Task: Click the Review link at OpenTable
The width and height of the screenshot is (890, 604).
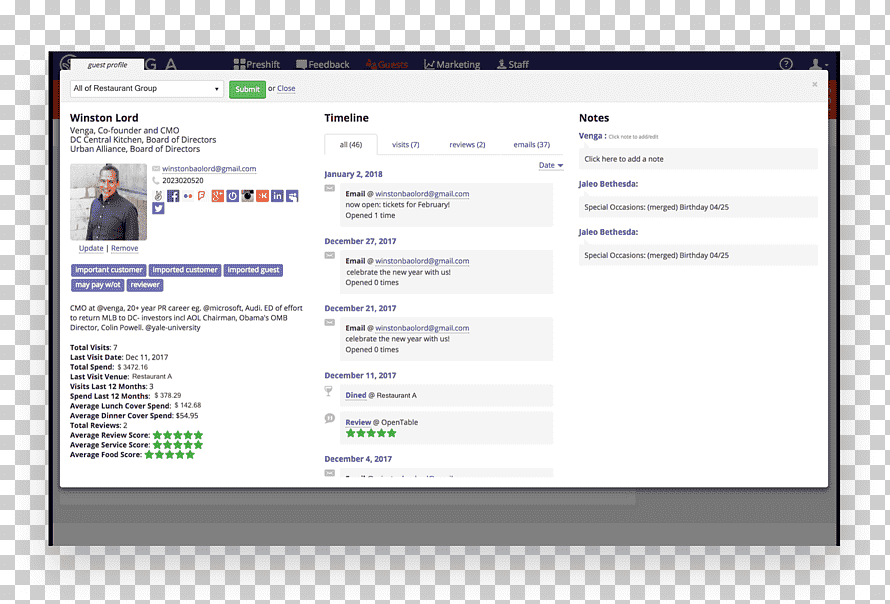Action: tap(358, 422)
